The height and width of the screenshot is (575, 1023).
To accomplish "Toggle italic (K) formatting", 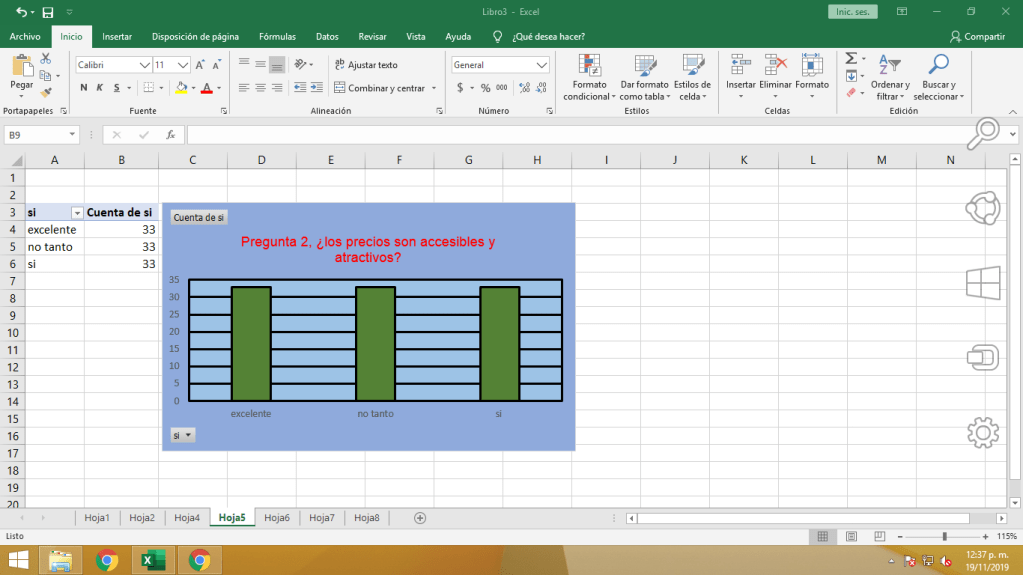I will coord(100,88).
